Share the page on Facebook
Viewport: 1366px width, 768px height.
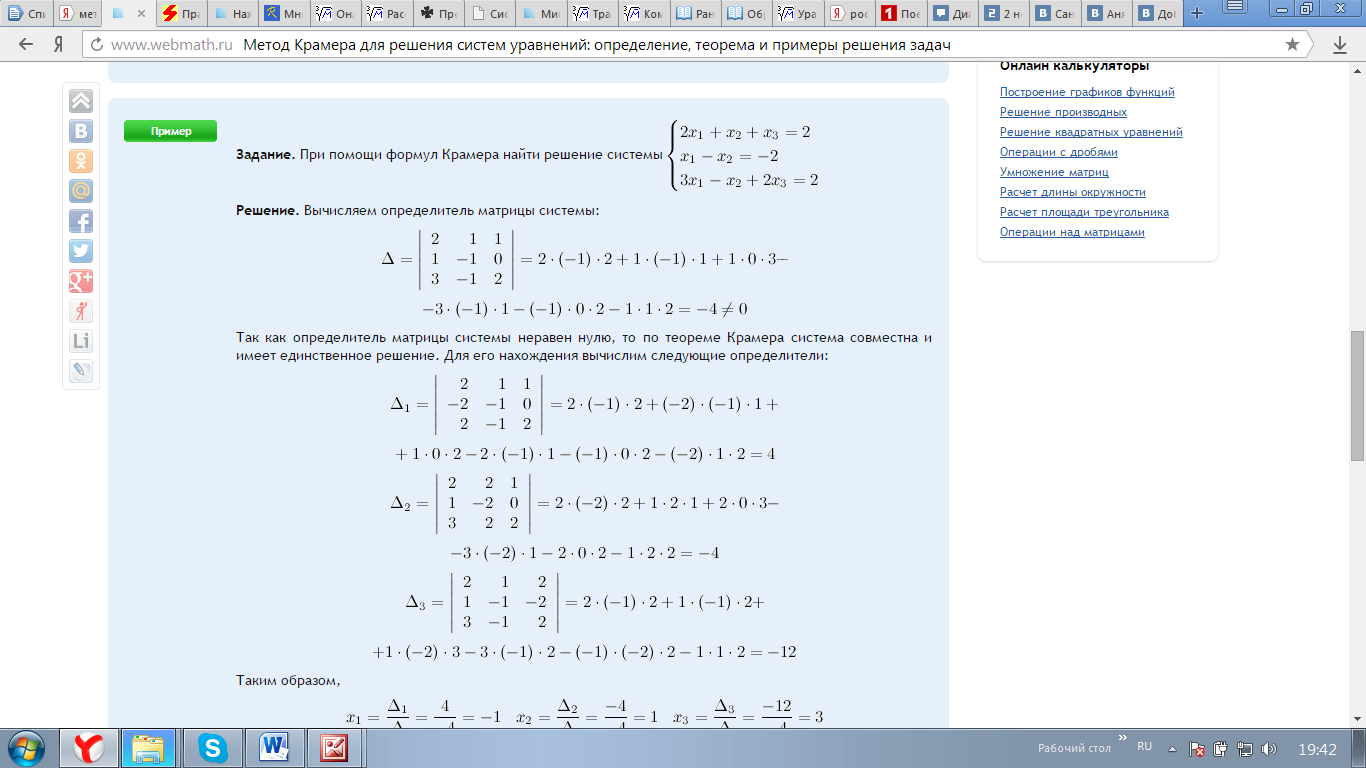(x=81, y=221)
